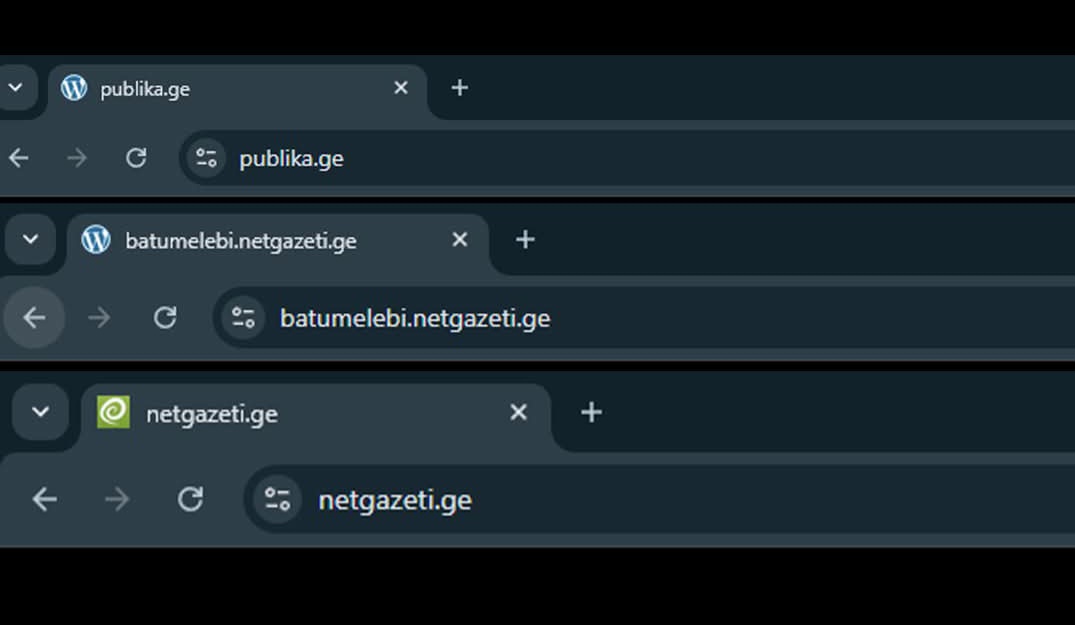Viewport: 1075px width, 625px height.
Task: Reload the publika.ge page
Action: click(x=136, y=158)
